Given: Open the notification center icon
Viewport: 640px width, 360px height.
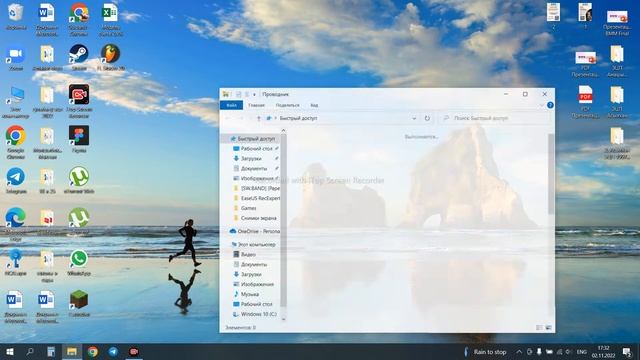Looking at the screenshot, I should pos(627,351).
